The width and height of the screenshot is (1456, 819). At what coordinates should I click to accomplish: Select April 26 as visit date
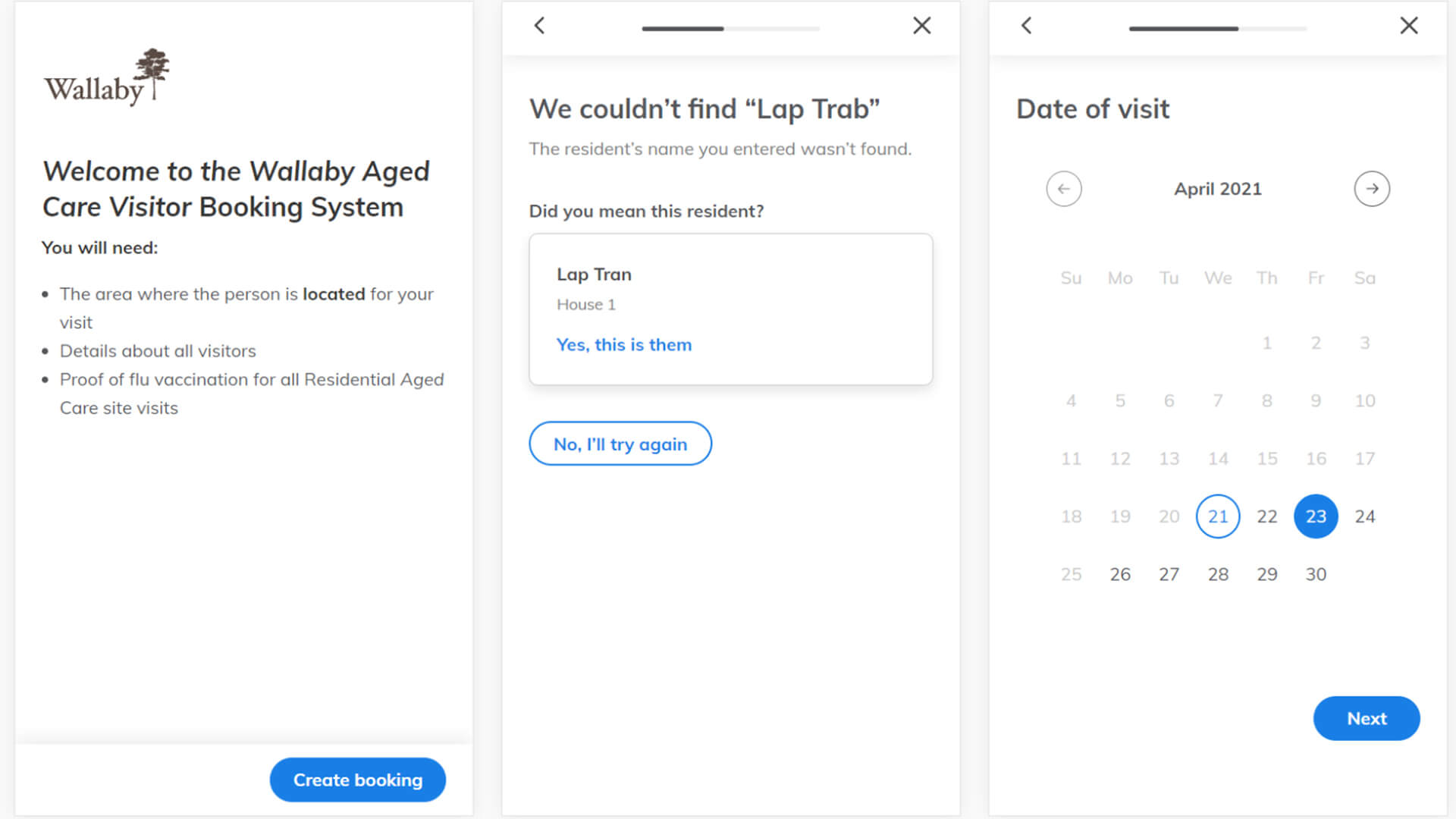click(1119, 575)
